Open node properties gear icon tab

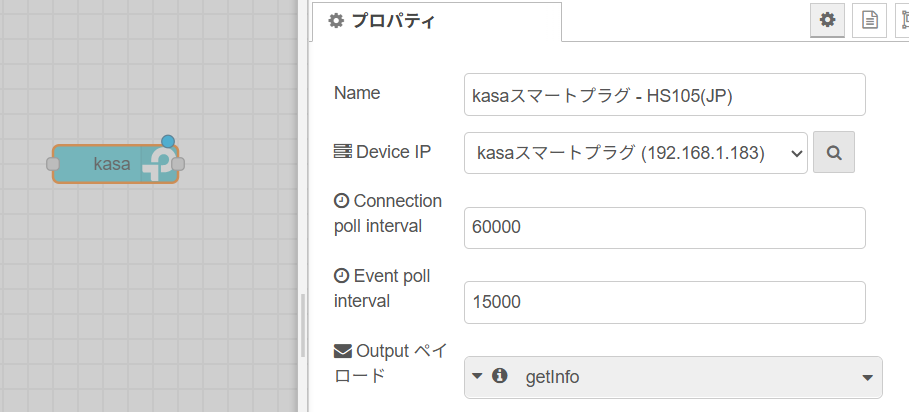click(x=827, y=20)
